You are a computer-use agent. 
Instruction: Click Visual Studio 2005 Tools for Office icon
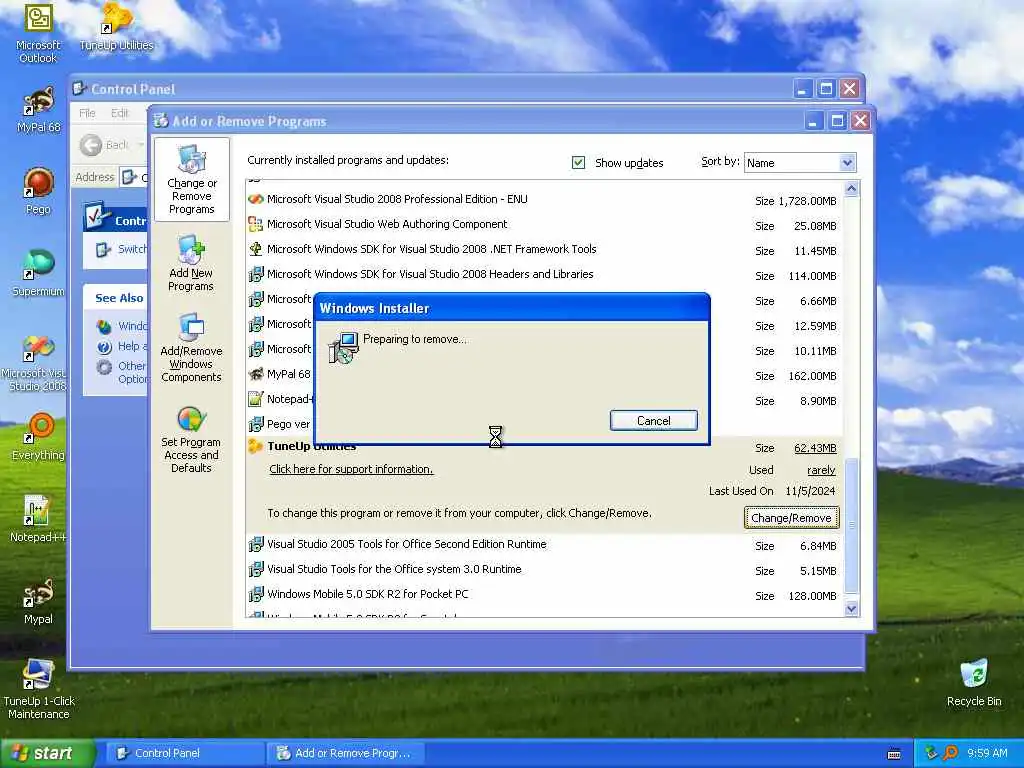tap(256, 544)
